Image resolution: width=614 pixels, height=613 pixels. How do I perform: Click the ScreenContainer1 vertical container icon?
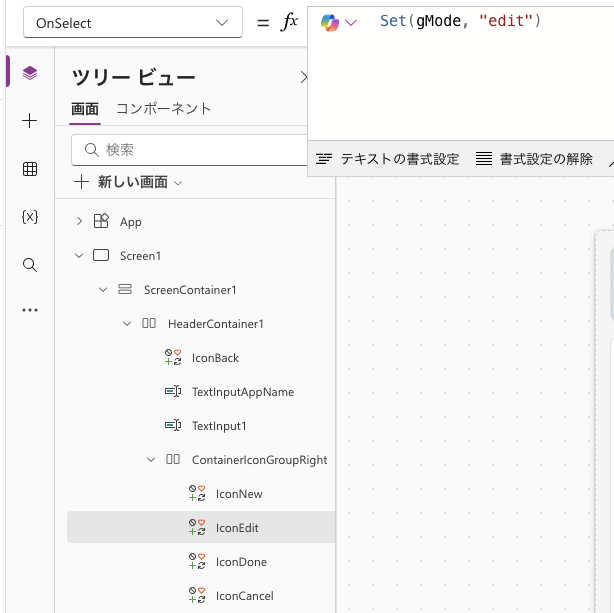[x=125, y=289]
